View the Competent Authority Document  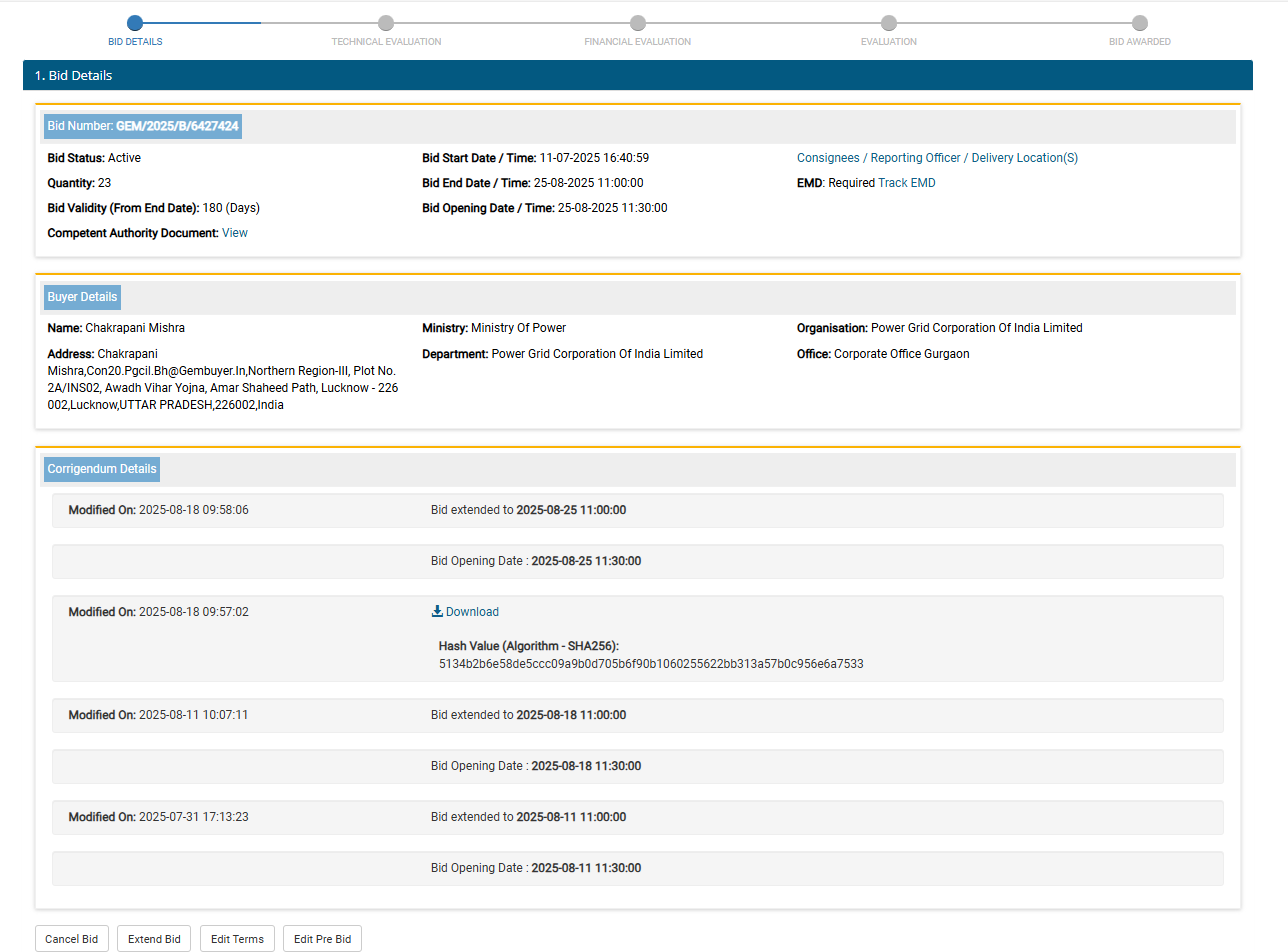(x=235, y=233)
